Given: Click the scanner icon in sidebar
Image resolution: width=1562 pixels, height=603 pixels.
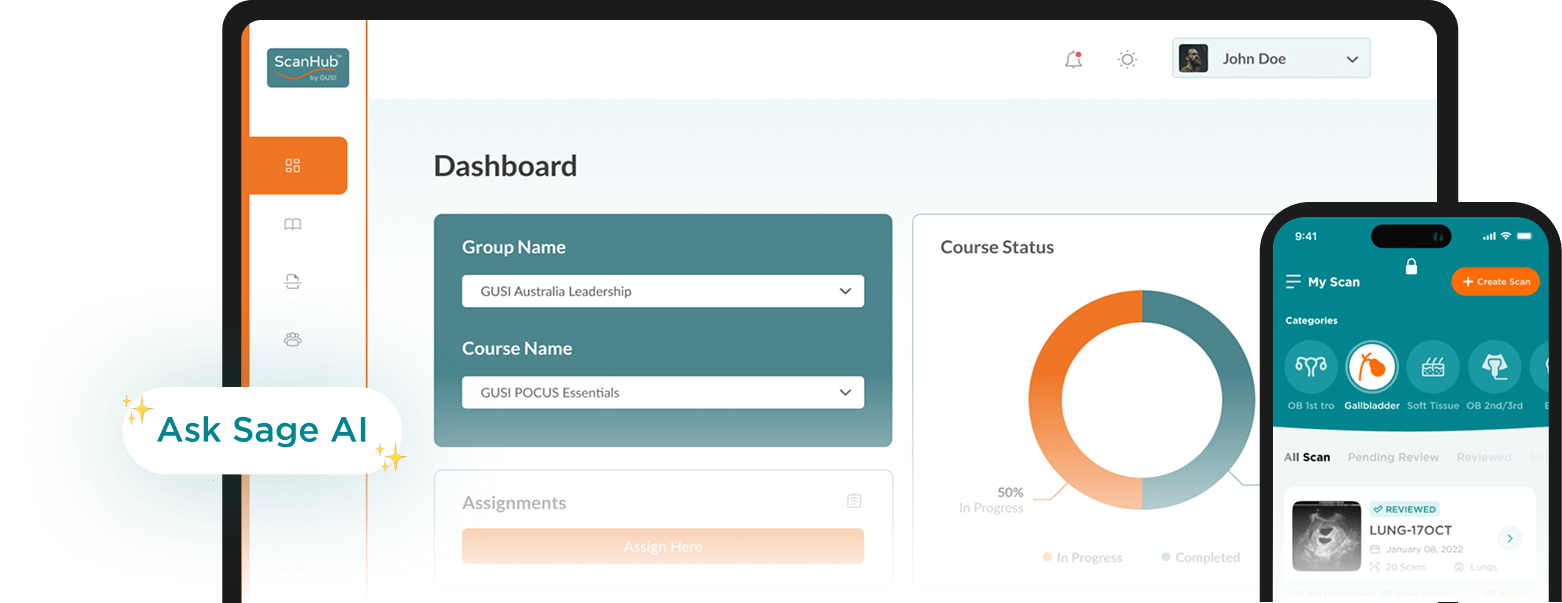Looking at the screenshot, I should (x=293, y=282).
